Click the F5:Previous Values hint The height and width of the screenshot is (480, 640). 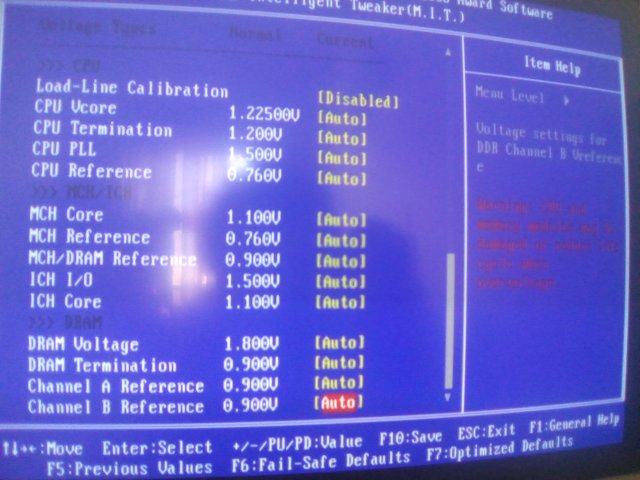130,469
